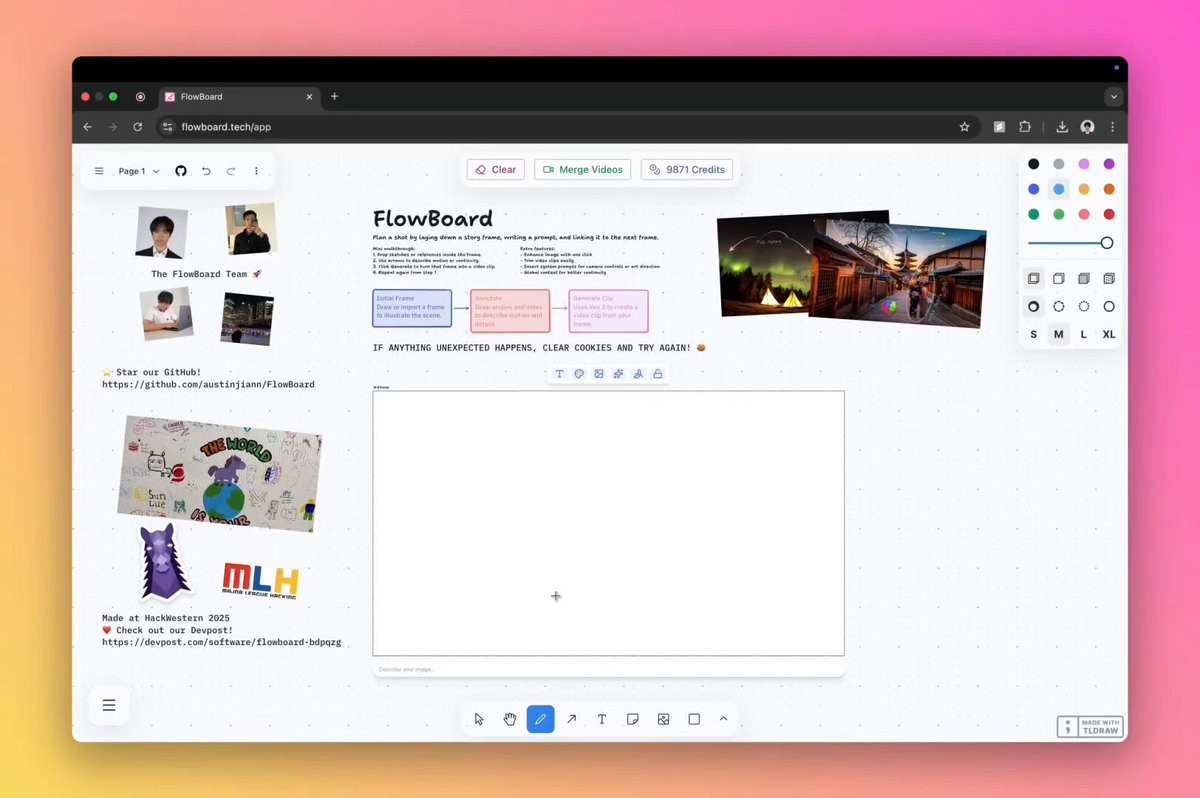This screenshot has height=798, width=1200.
Task: Select the first fill style, no fill
Action: [1033, 279]
